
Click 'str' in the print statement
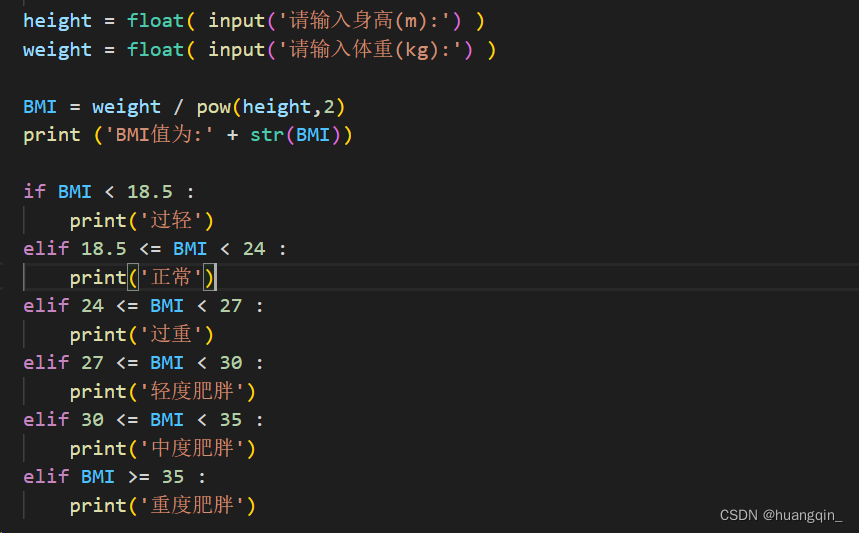click(267, 135)
